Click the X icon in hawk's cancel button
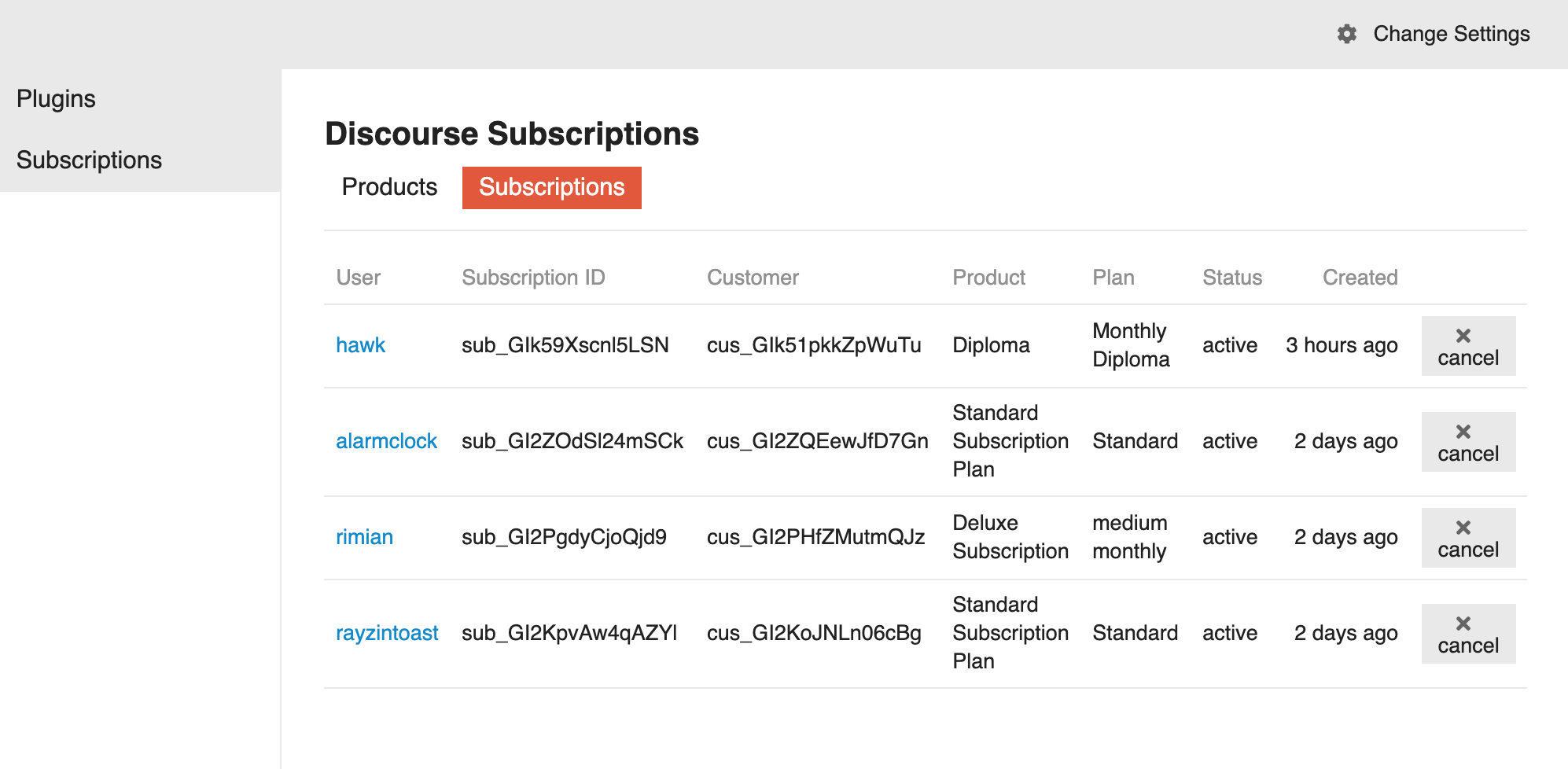1568x769 pixels. click(1463, 336)
